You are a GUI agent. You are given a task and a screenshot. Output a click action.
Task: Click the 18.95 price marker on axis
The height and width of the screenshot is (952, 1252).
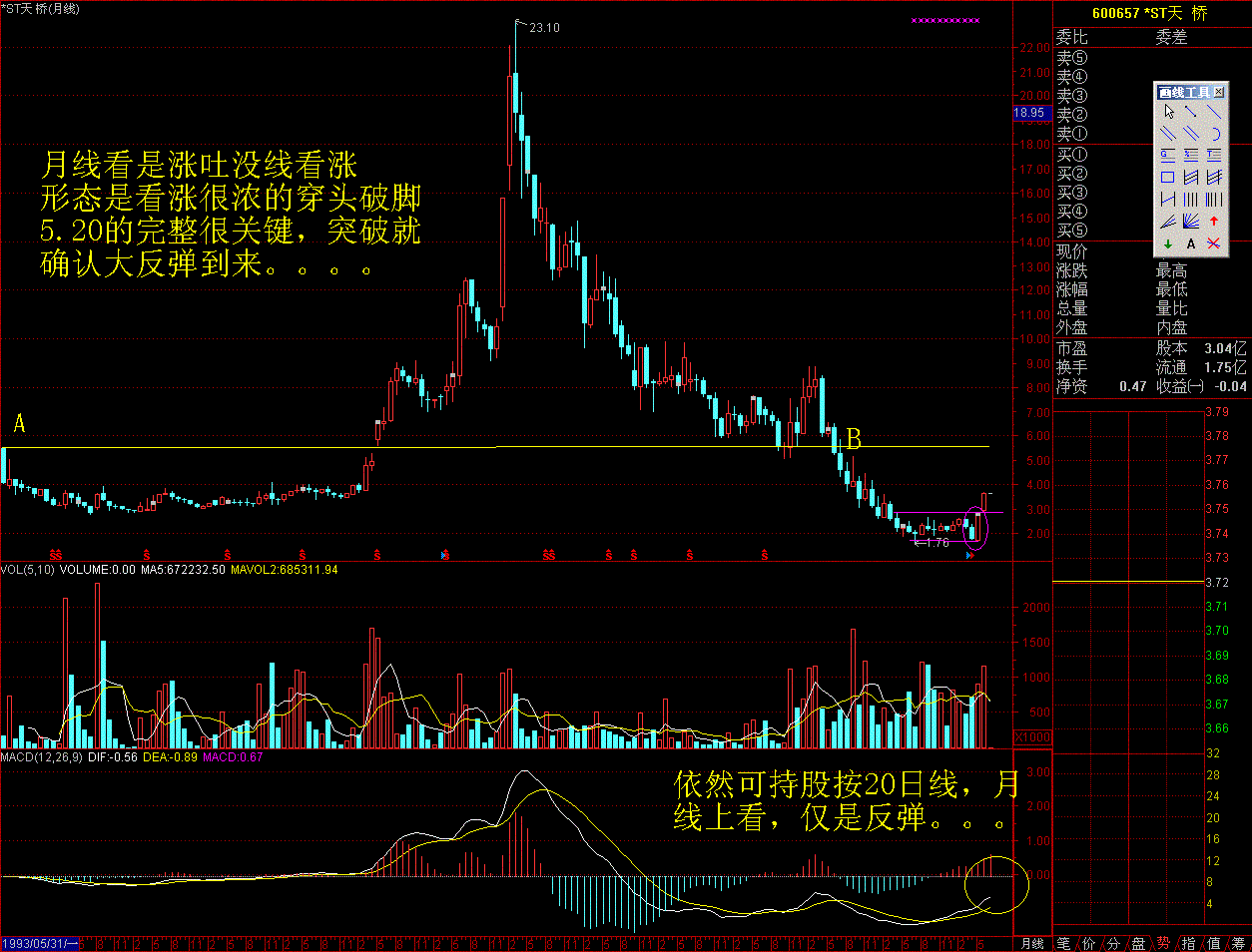1029,113
